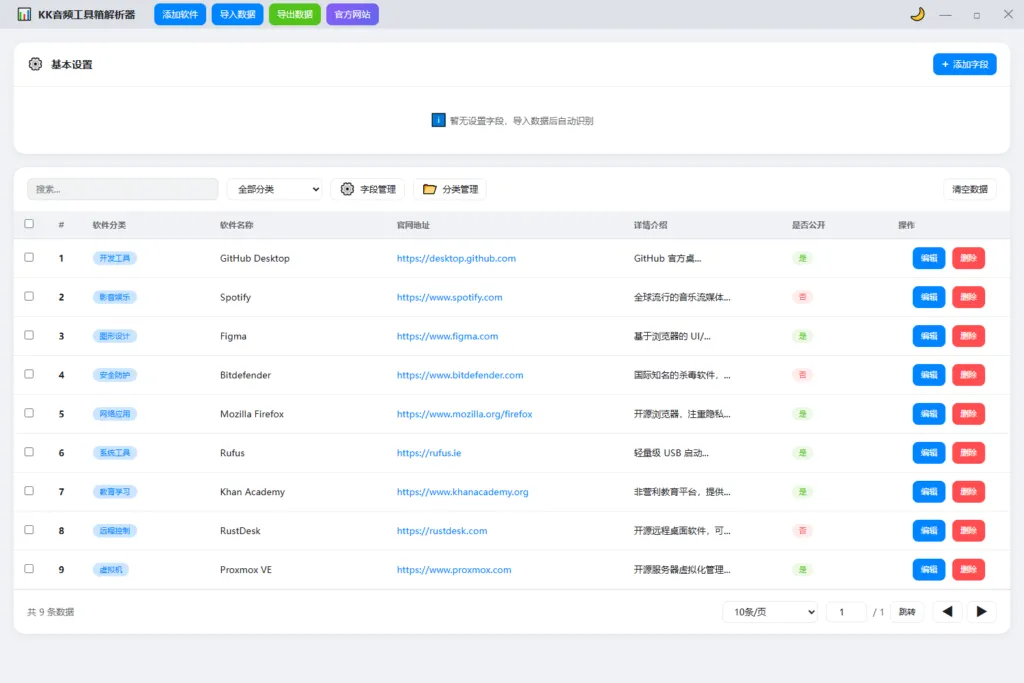Open the 全部分类 category dropdown
The width and height of the screenshot is (1024, 683).
275,189
